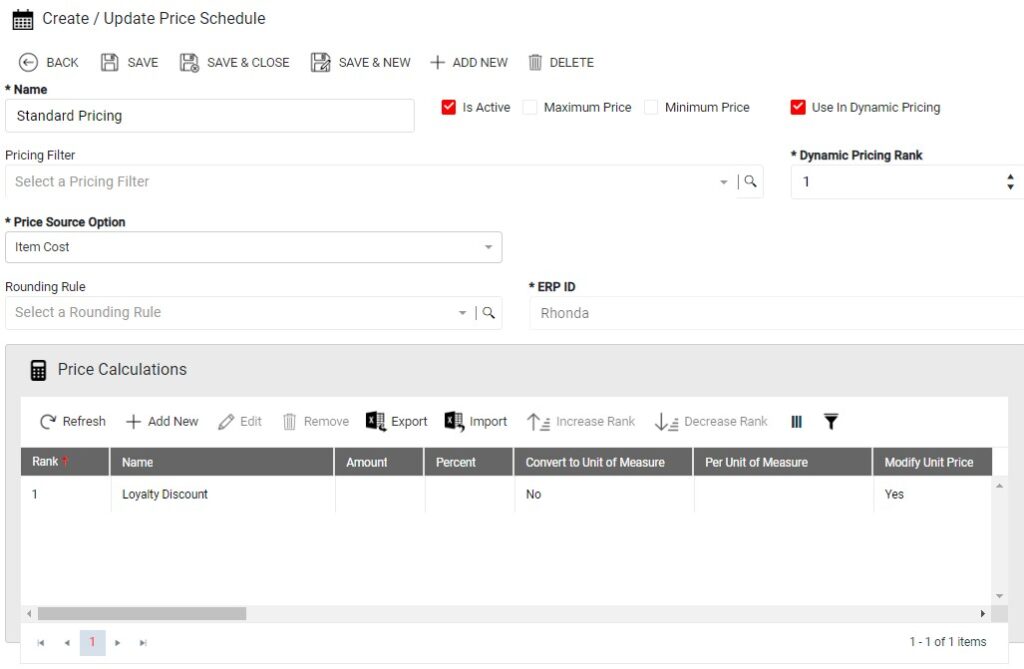
Task: Click the '1 - 1 of 1 items' pager text
Action: [x=948, y=642]
